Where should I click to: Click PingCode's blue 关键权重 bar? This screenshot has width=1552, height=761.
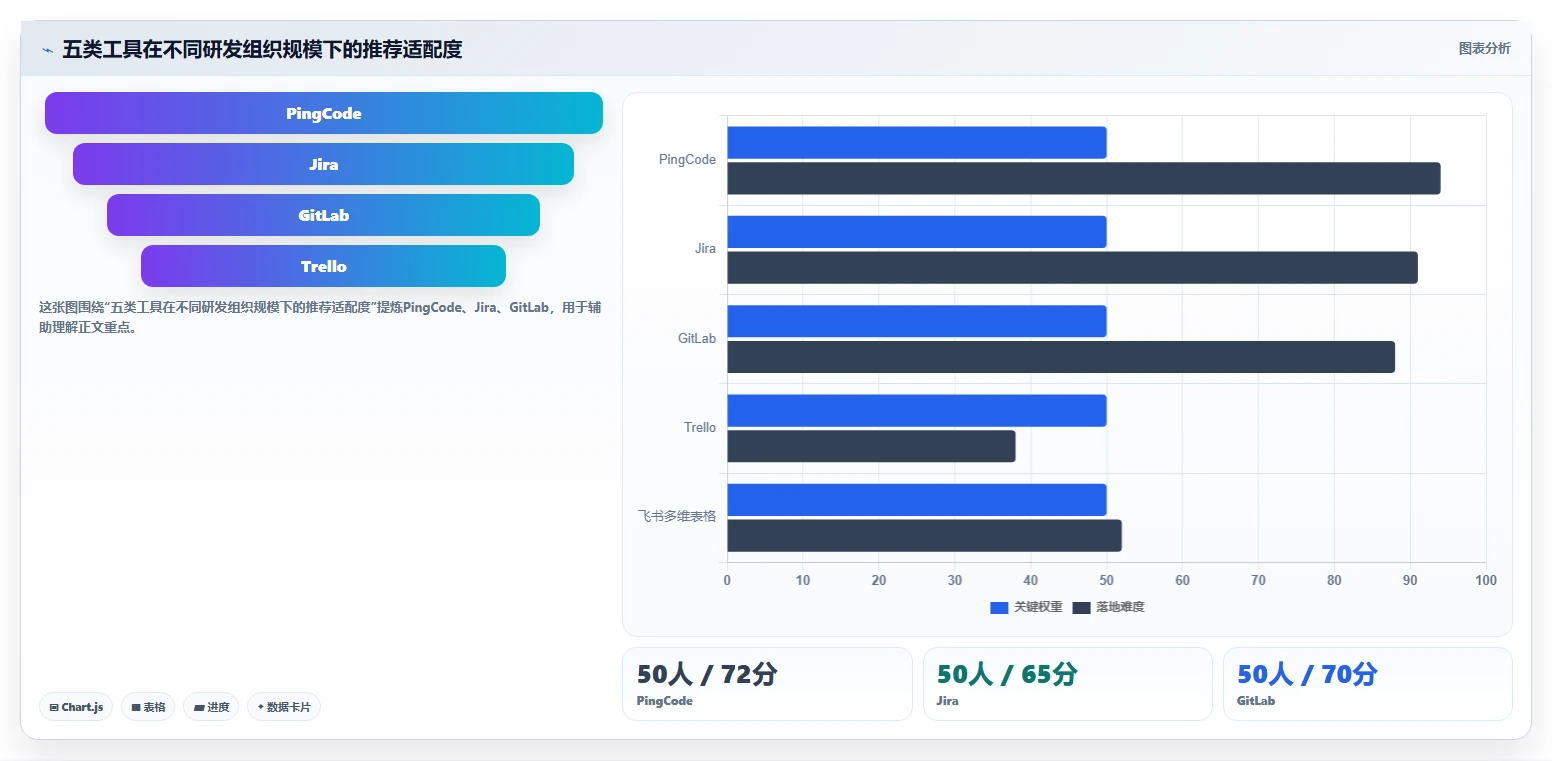[916, 142]
